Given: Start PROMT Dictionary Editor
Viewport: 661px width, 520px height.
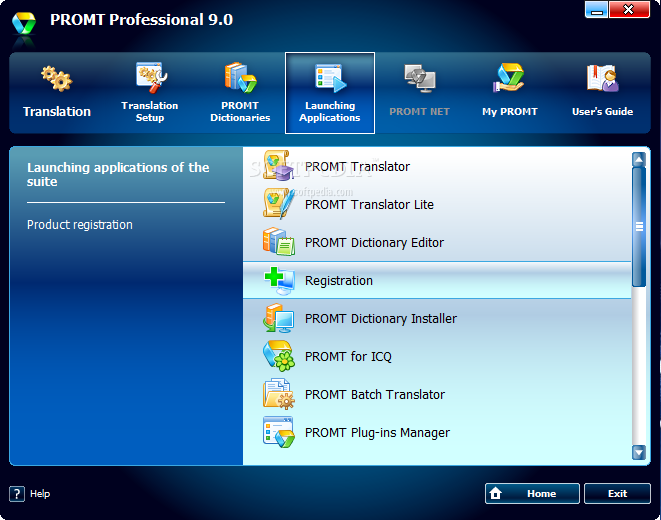Looking at the screenshot, I should [437, 242].
